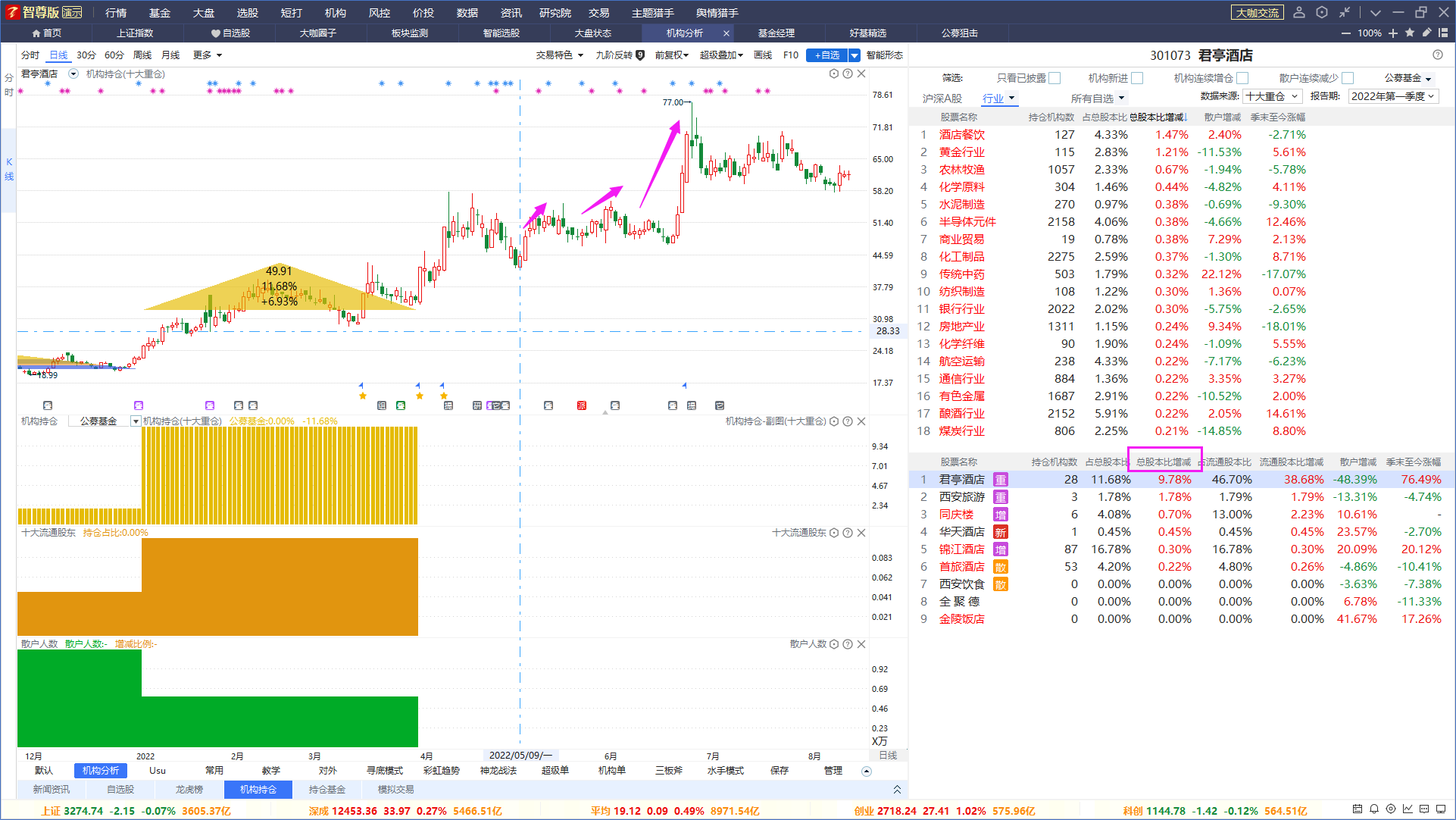Switch chart period to 周线
1456x820 pixels.
[142, 55]
